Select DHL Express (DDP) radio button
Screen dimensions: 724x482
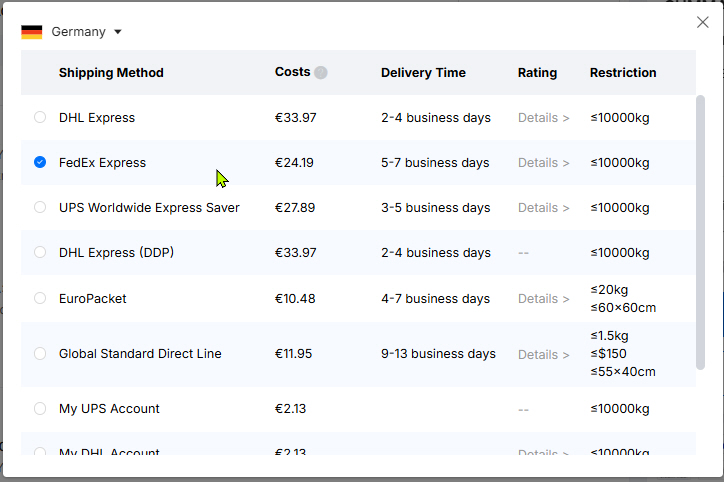tap(40, 252)
